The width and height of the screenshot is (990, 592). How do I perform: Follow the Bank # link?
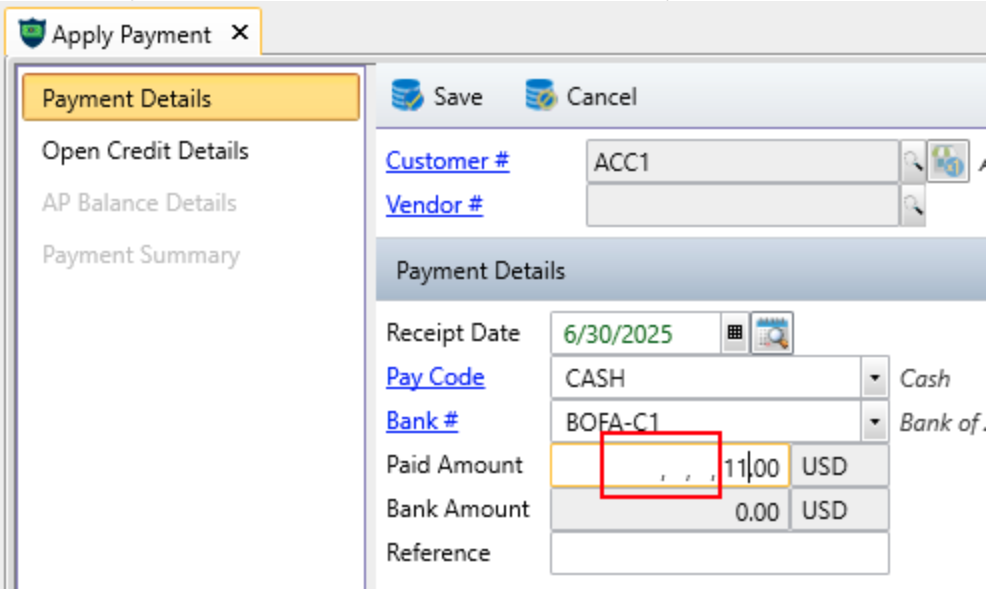click(x=422, y=421)
